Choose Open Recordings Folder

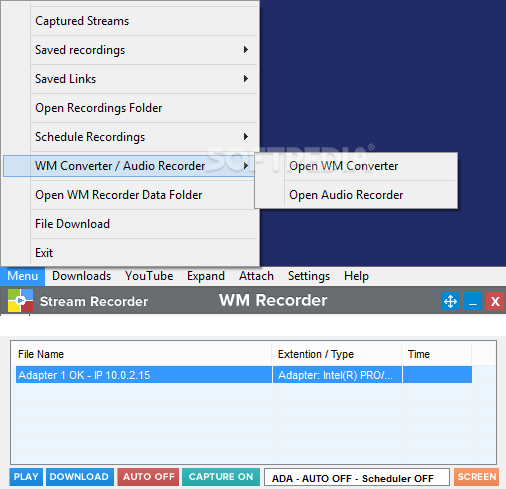[x=130, y=108]
